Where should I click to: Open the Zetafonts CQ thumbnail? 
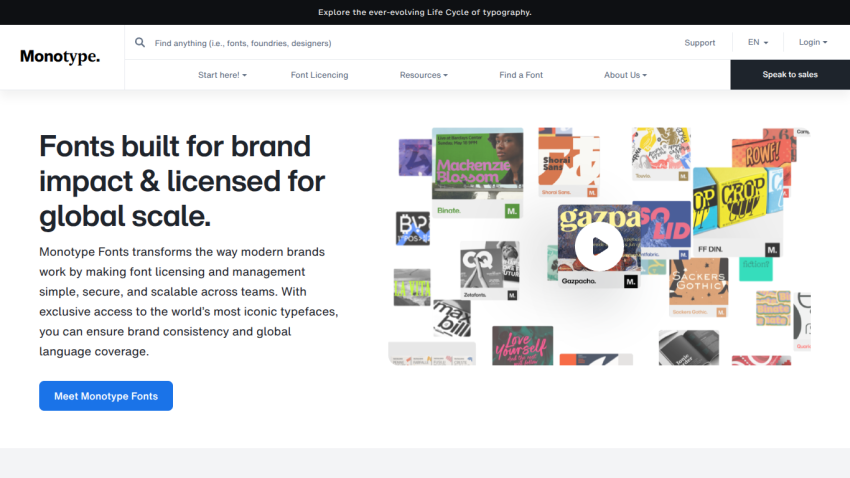[490, 271]
